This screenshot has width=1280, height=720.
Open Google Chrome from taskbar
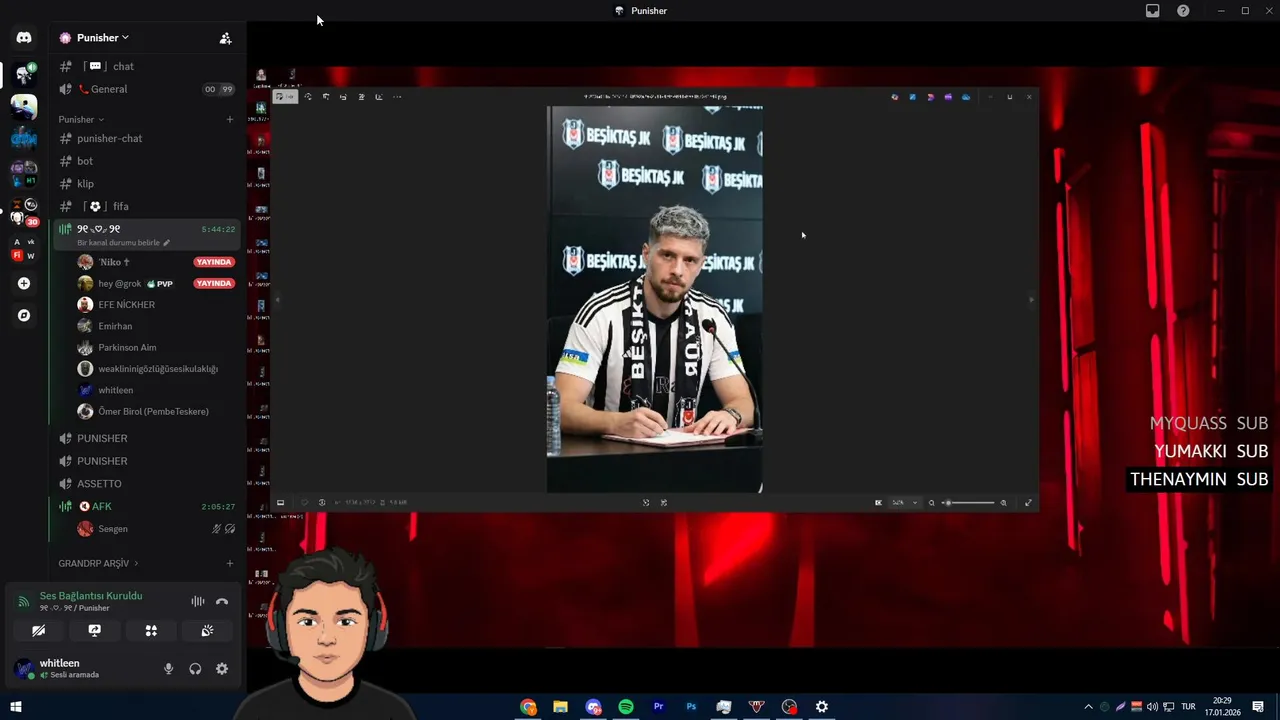tap(528, 707)
